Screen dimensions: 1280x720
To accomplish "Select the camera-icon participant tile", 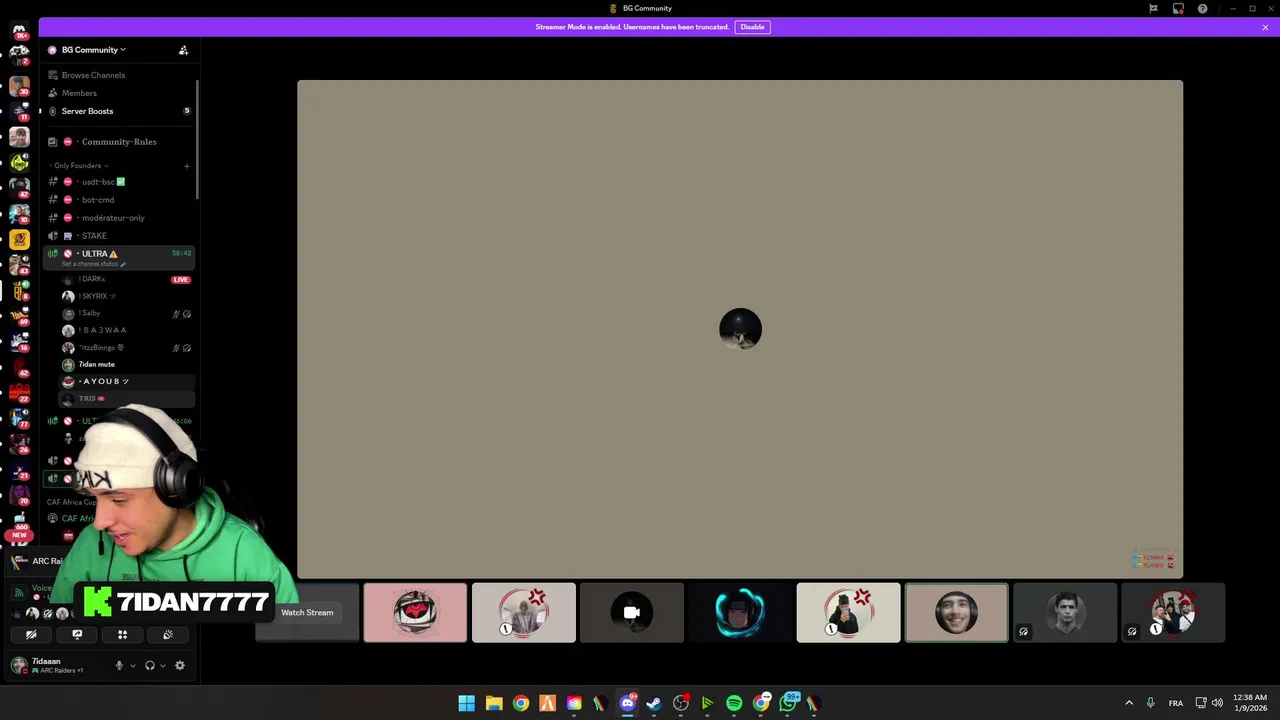I will pyautogui.click(x=632, y=612).
